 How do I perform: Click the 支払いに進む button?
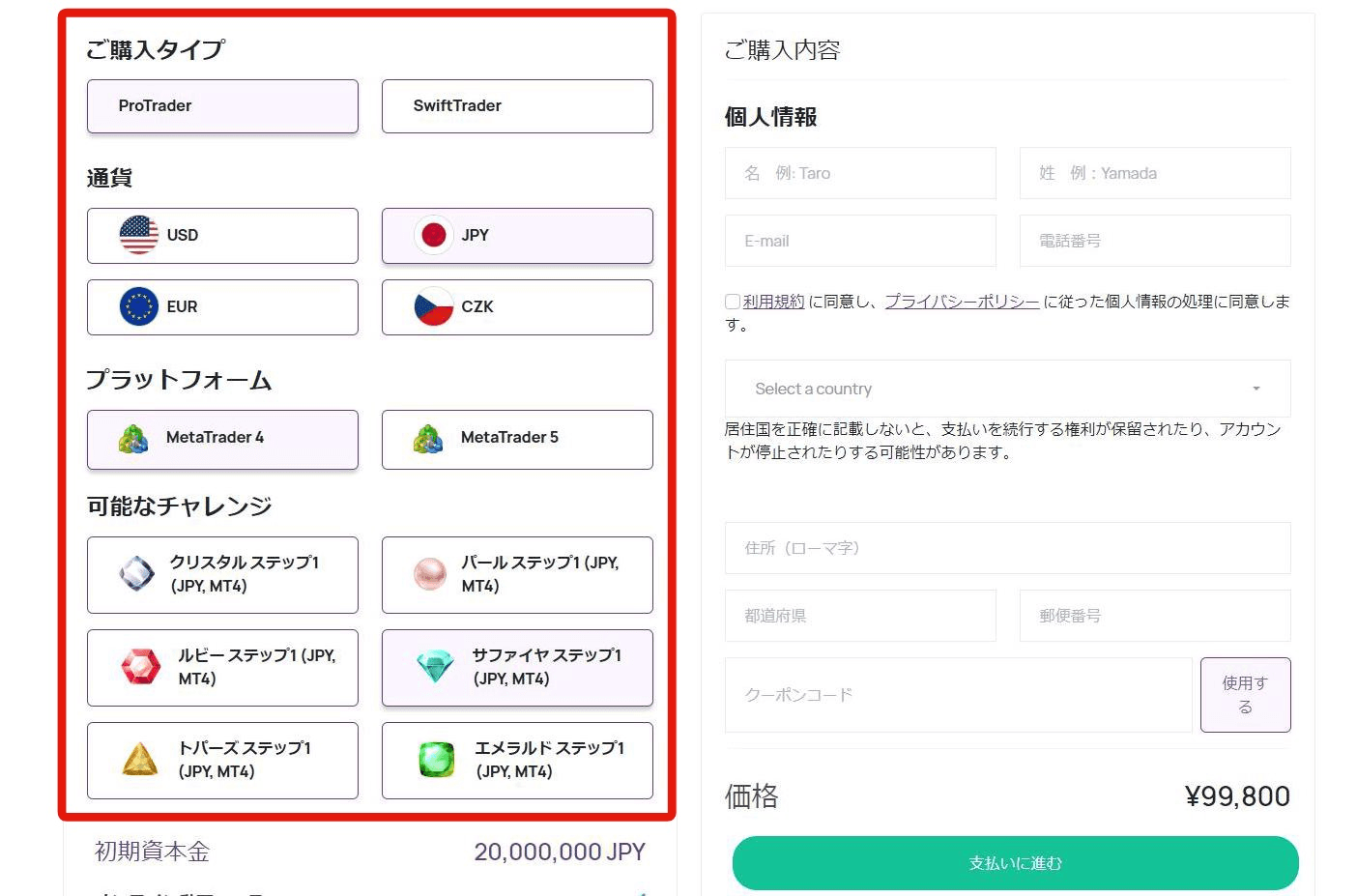coord(1016,863)
